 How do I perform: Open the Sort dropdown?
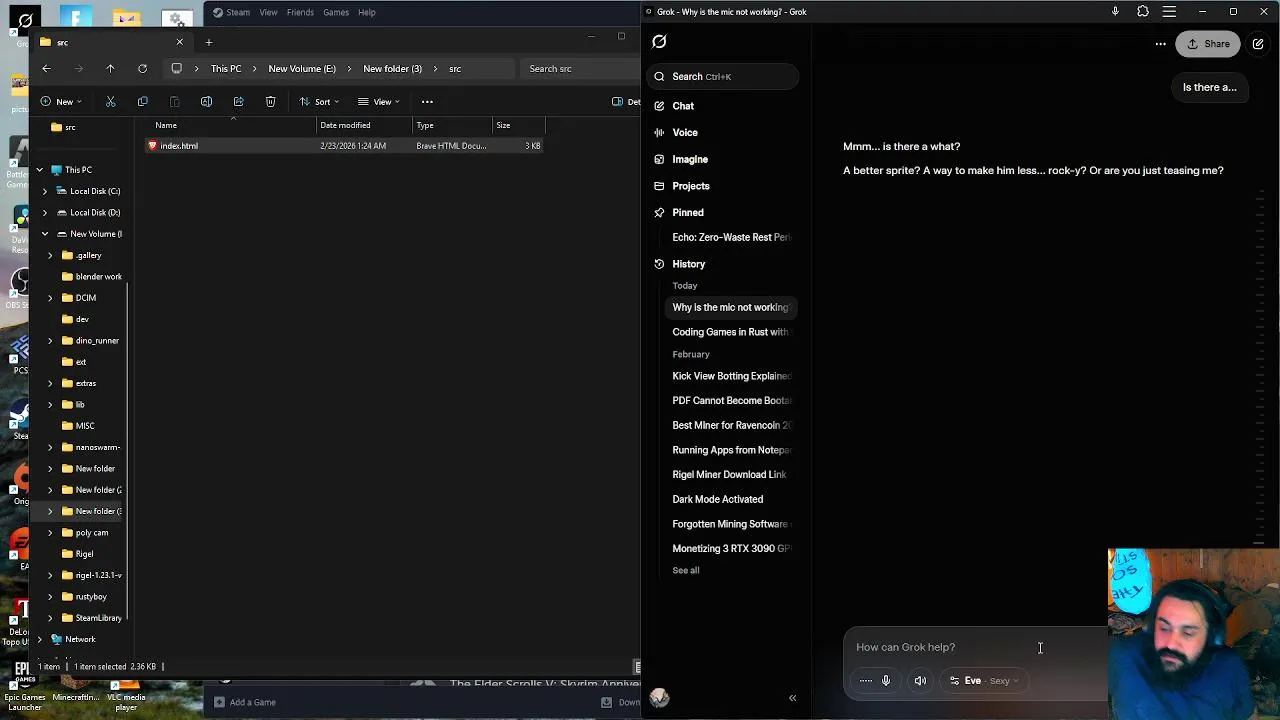(320, 101)
